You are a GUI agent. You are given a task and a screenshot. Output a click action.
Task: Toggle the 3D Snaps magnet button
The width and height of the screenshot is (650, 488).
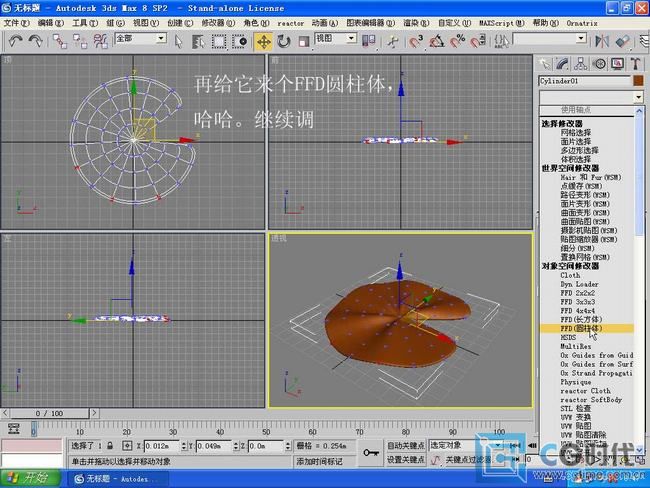click(415, 41)
